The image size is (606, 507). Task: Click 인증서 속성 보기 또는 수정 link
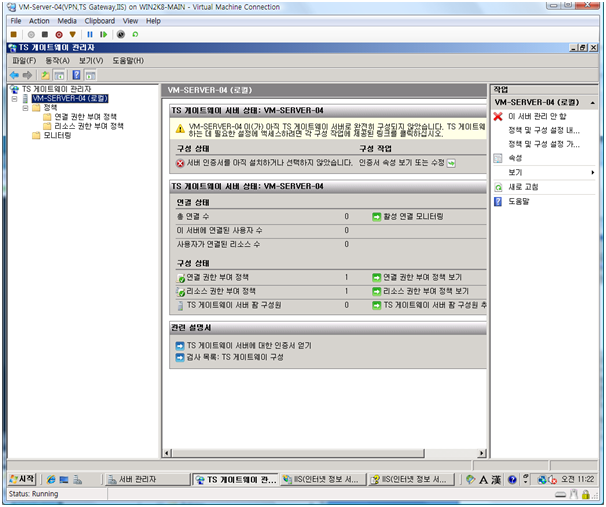click(402, 163)
